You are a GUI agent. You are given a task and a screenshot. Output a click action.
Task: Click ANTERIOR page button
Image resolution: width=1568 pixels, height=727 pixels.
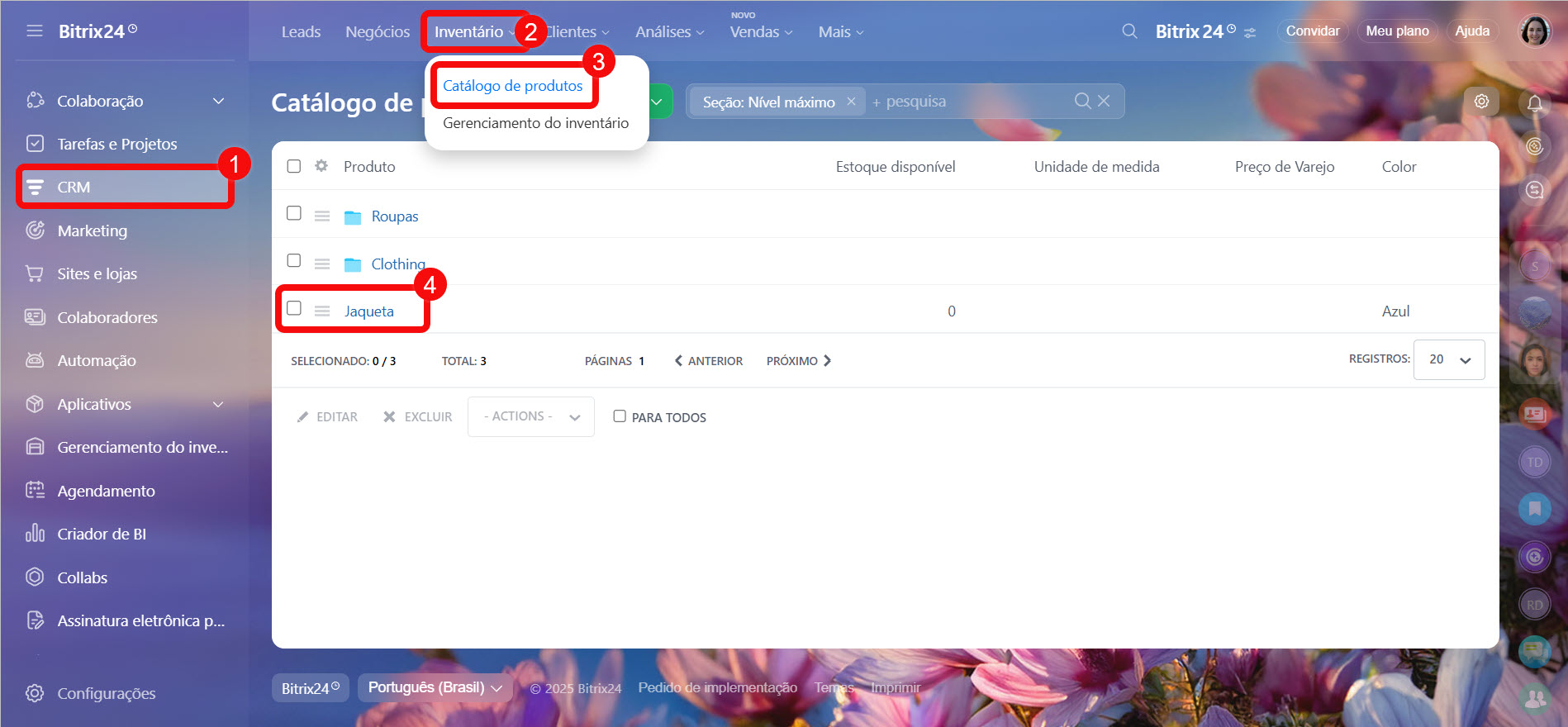[709, 361]
